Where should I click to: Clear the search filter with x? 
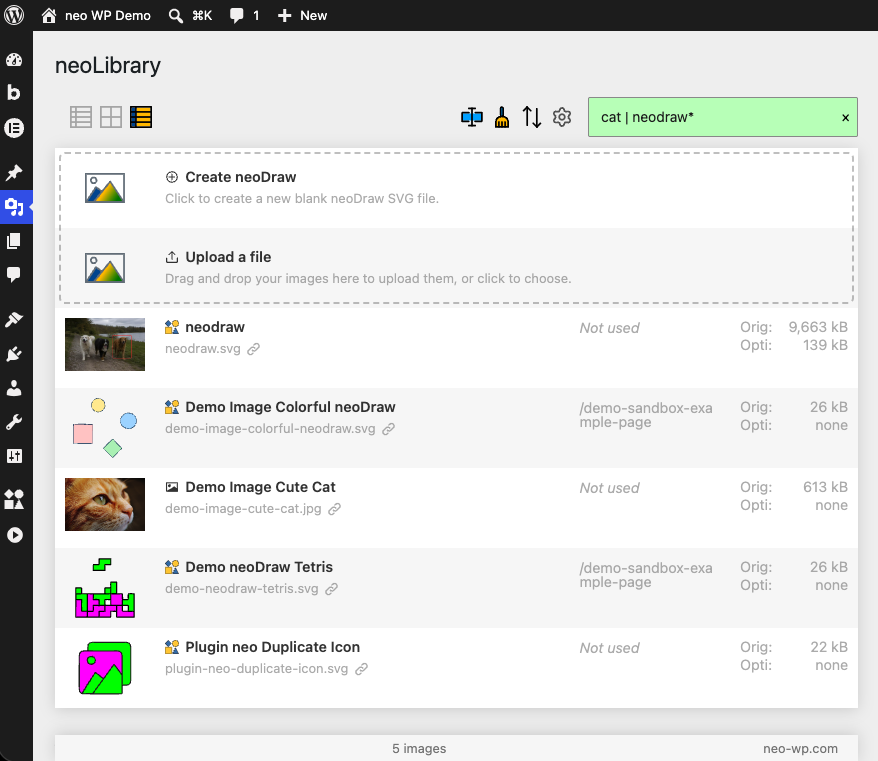point(846,118)
